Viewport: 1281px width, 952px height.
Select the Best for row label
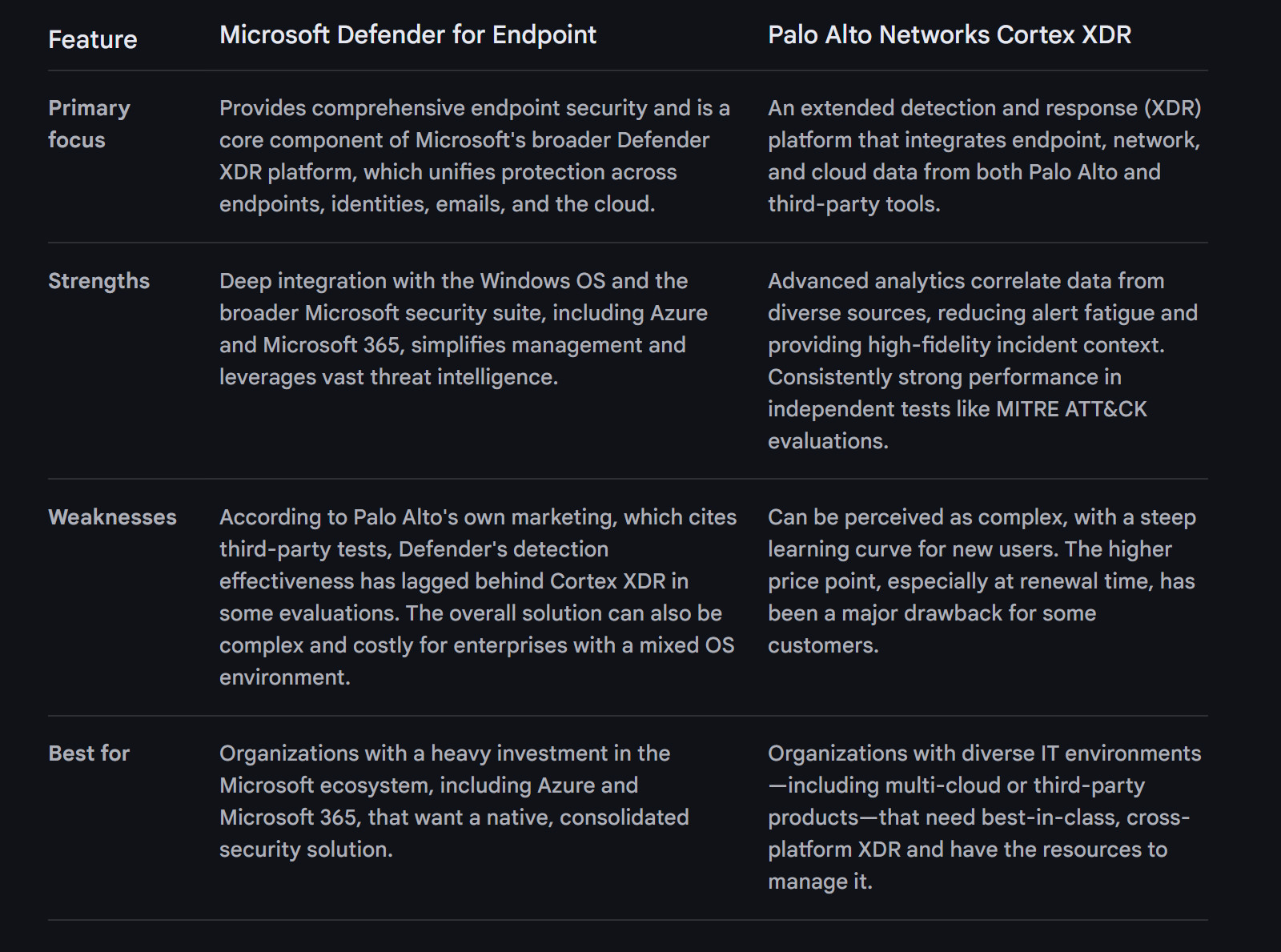click(x=89, y=753)
